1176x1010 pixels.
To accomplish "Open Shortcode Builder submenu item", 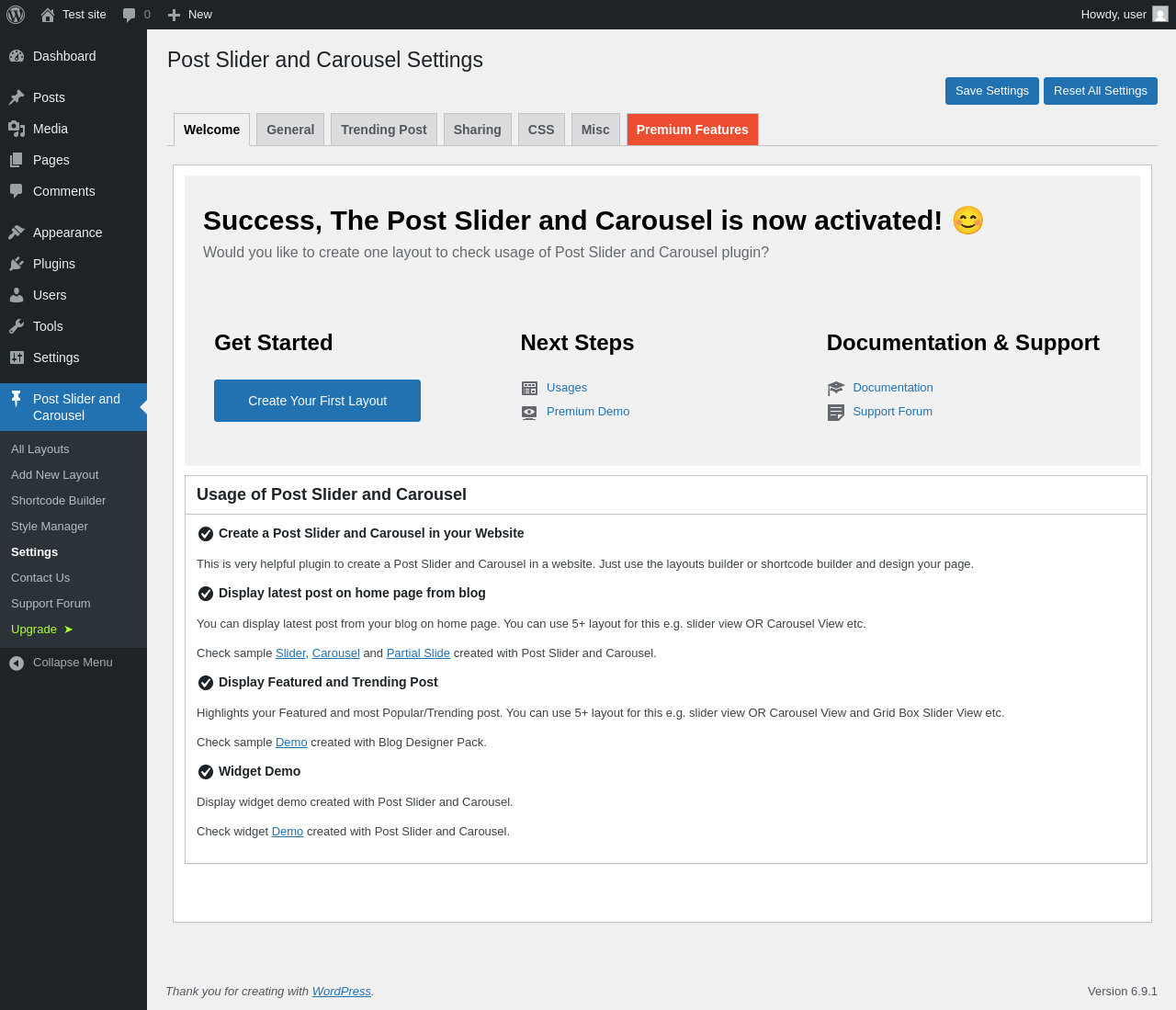I will point(58,501).
